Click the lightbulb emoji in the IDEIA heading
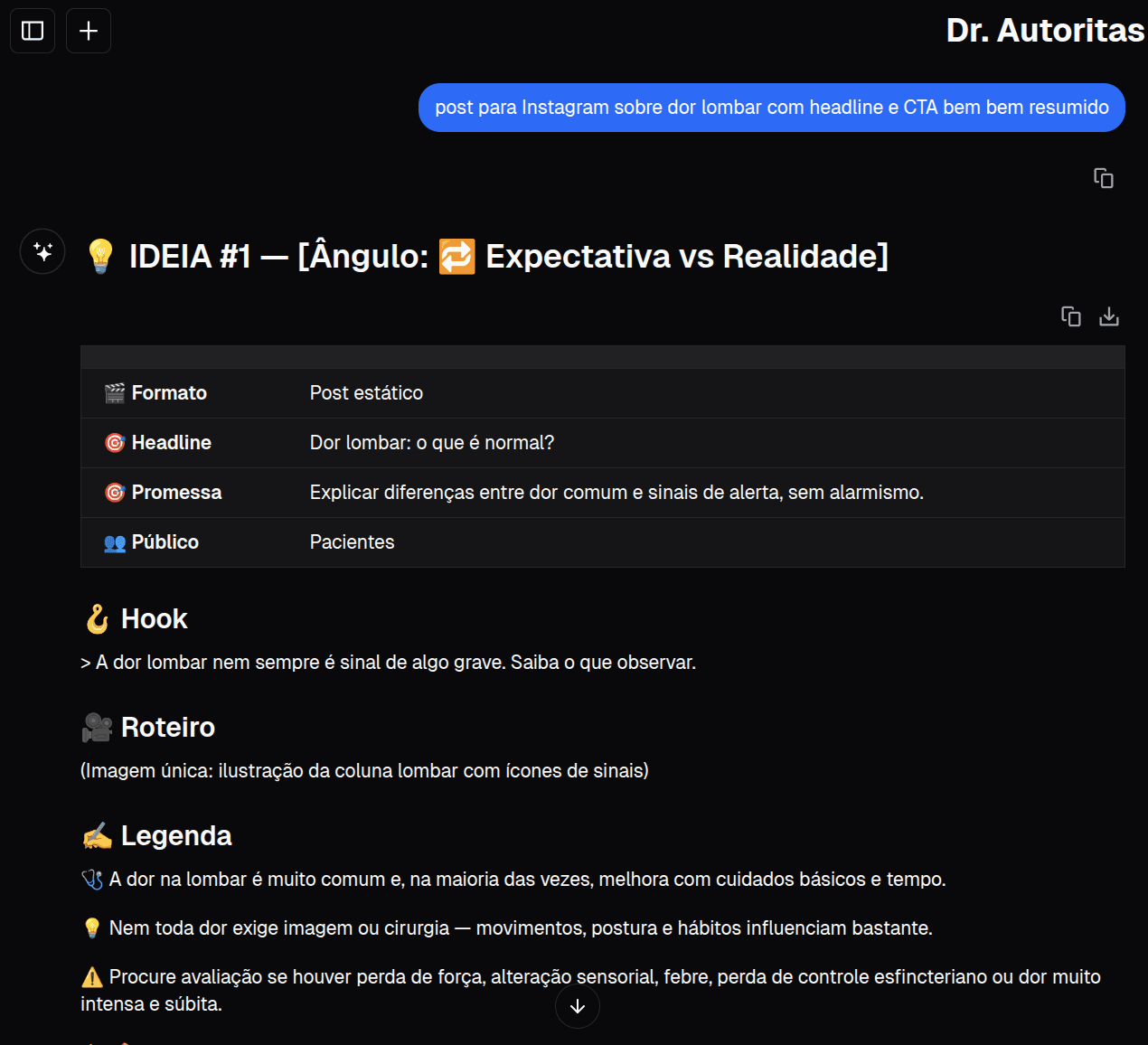 point(100,256)
